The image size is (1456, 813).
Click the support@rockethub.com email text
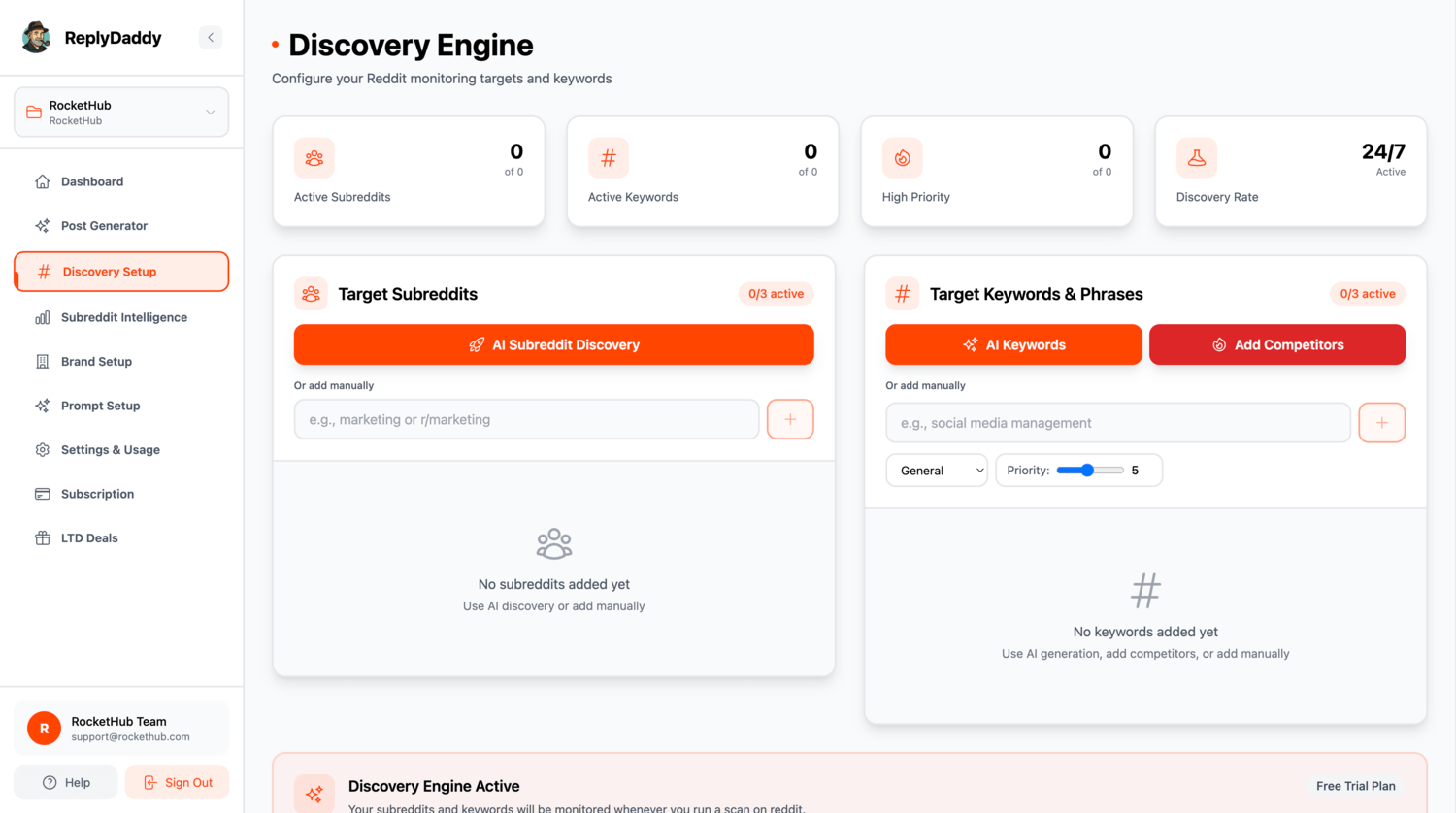click(130, 737)
